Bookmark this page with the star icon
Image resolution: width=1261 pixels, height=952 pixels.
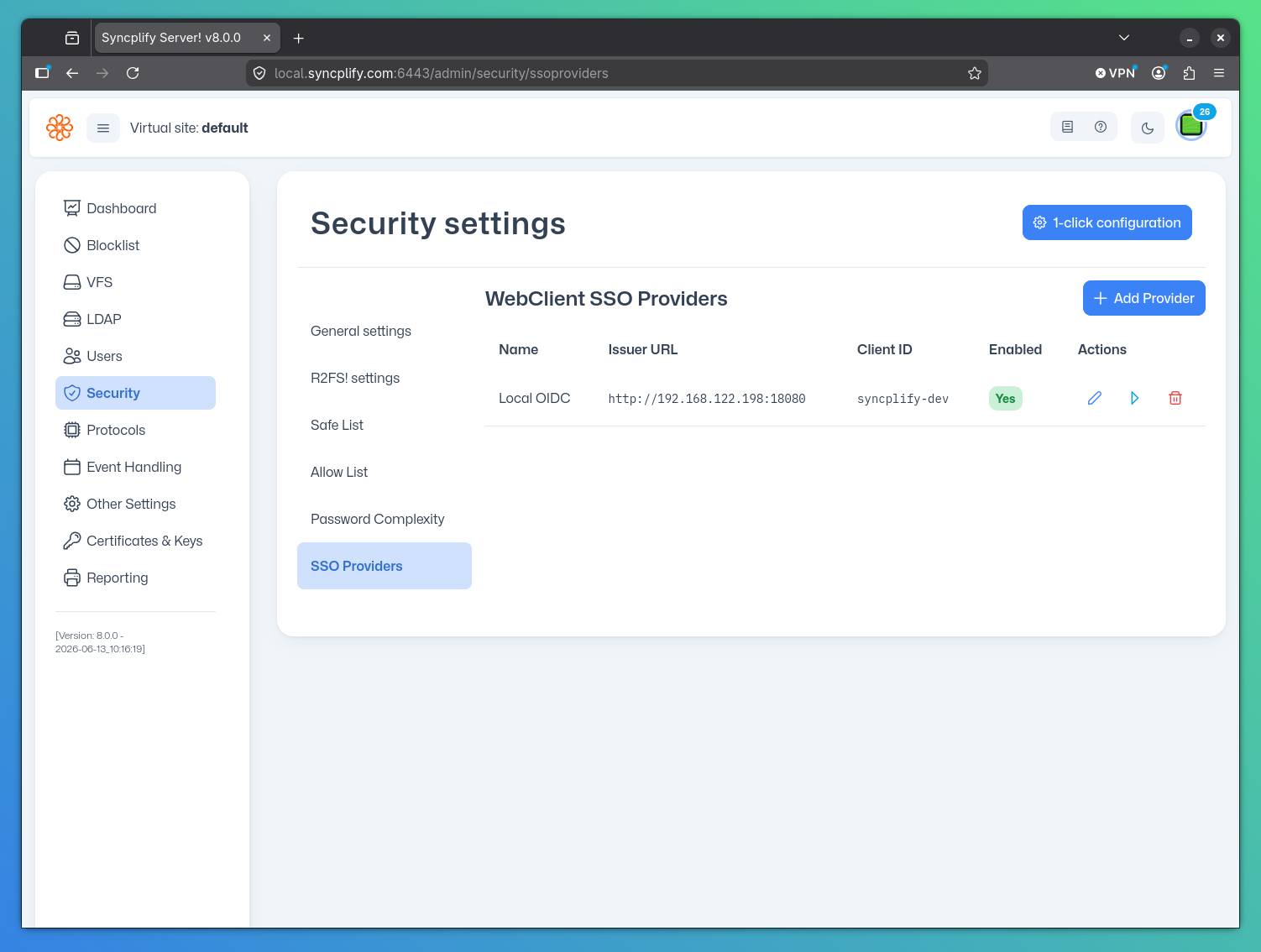point(975,73)
